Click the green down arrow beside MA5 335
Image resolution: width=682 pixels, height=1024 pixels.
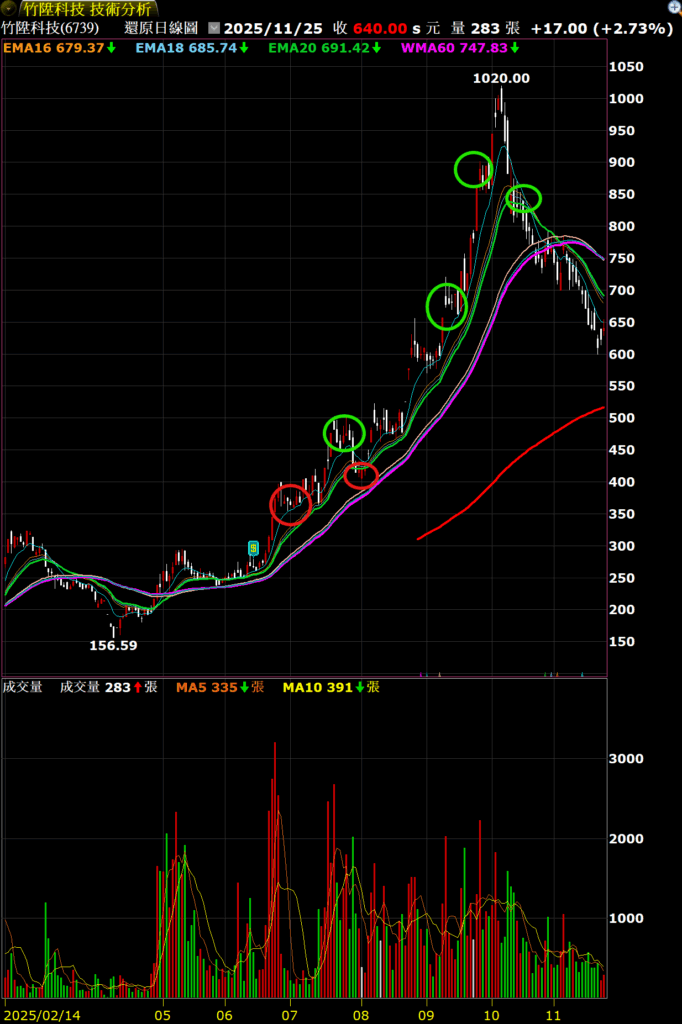click(244, 687)
